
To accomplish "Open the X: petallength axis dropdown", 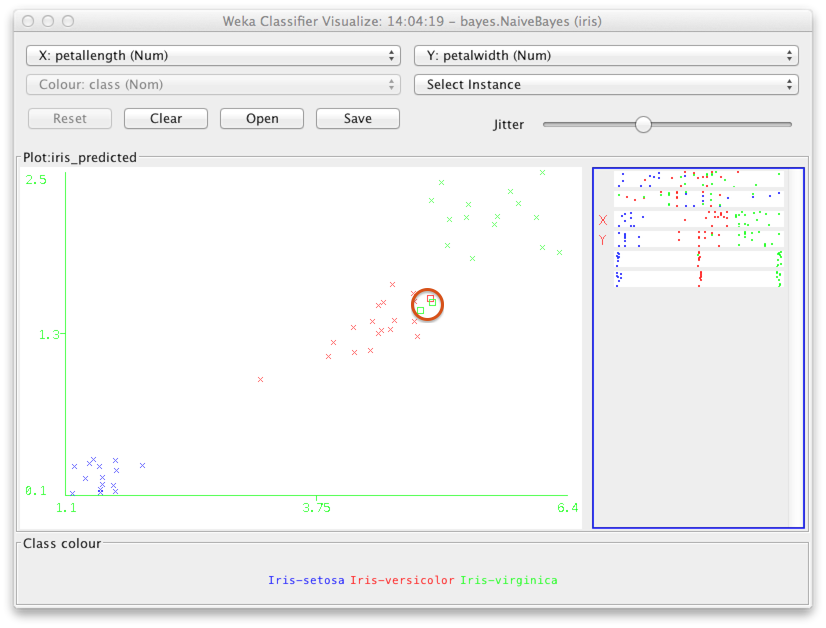I will coord(212,56).
